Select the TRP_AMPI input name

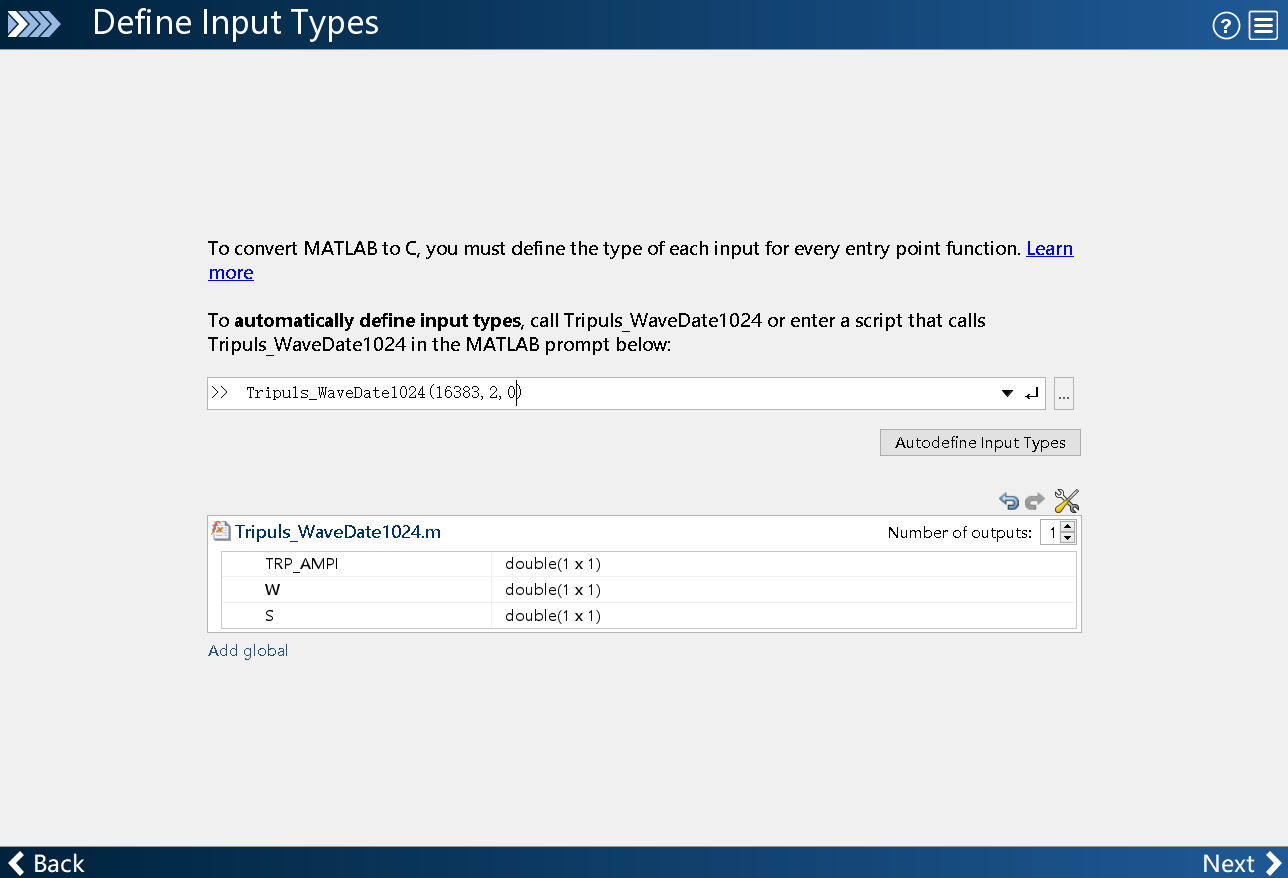(302, 564)
